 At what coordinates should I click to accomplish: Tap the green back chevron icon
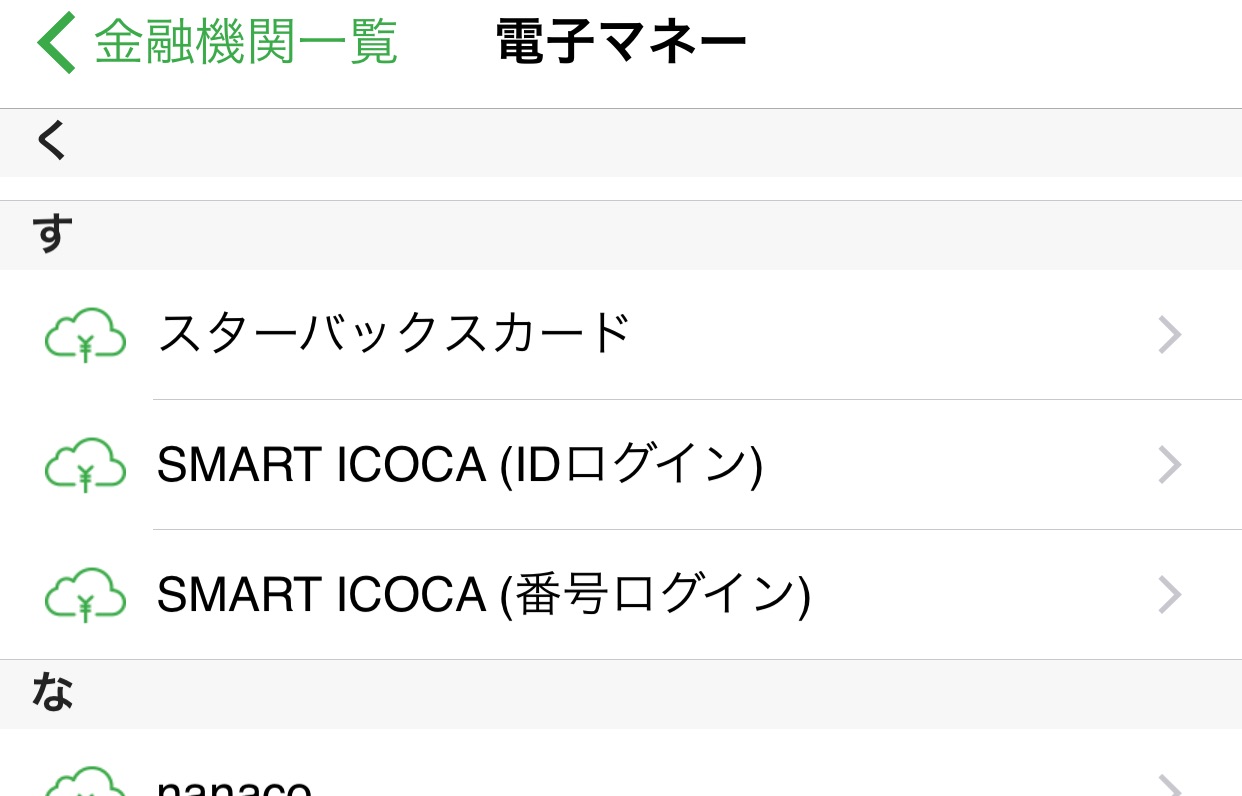pyautogui.click(x=56, y=42)
